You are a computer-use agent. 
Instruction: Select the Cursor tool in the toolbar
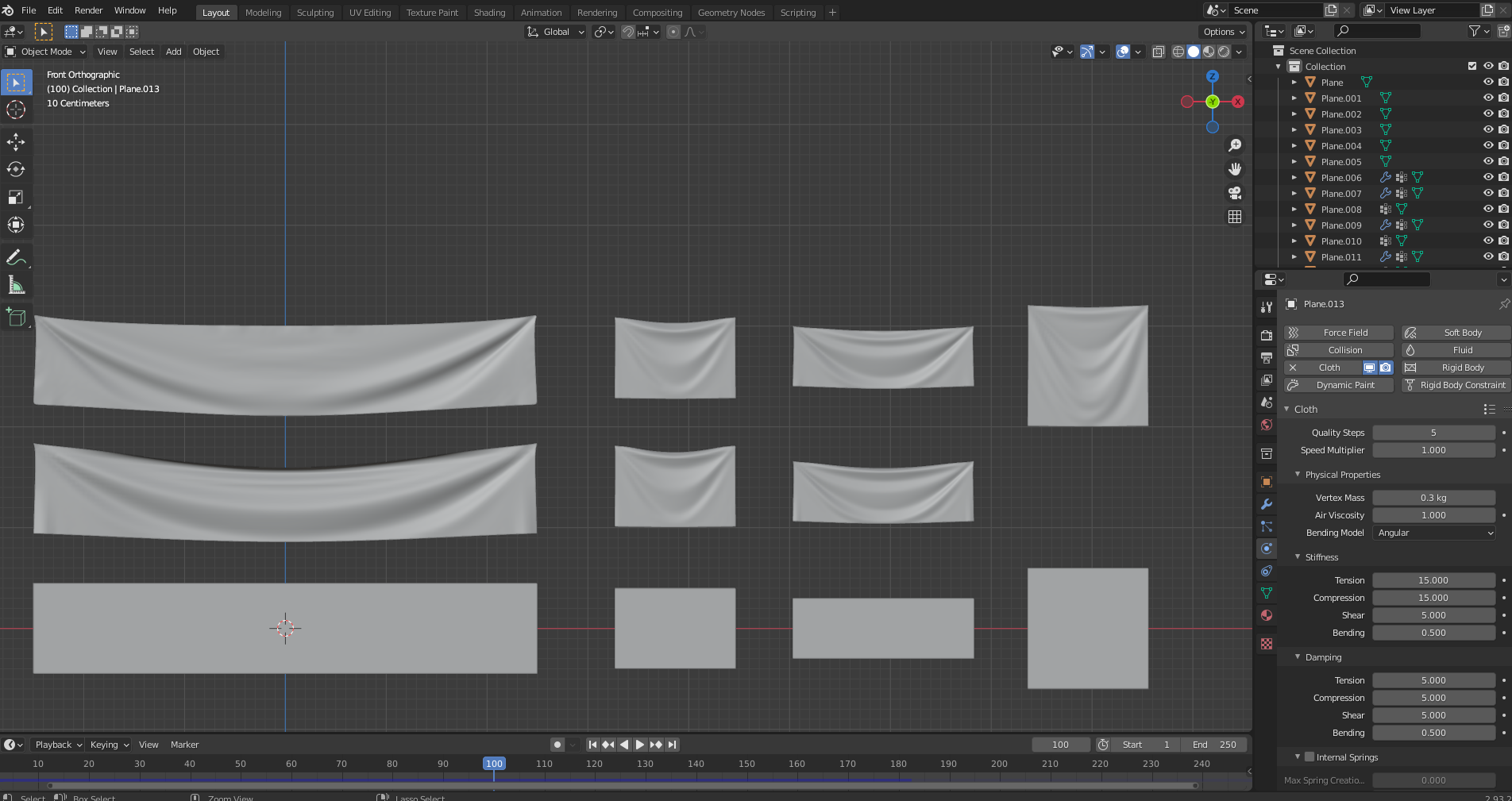point(16,110)
